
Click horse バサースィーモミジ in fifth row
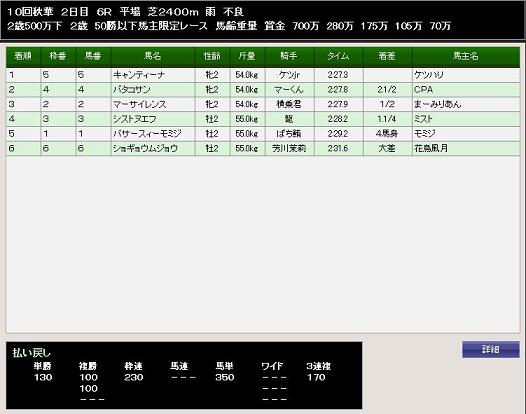pyautogui.click(x=147, y=134)
